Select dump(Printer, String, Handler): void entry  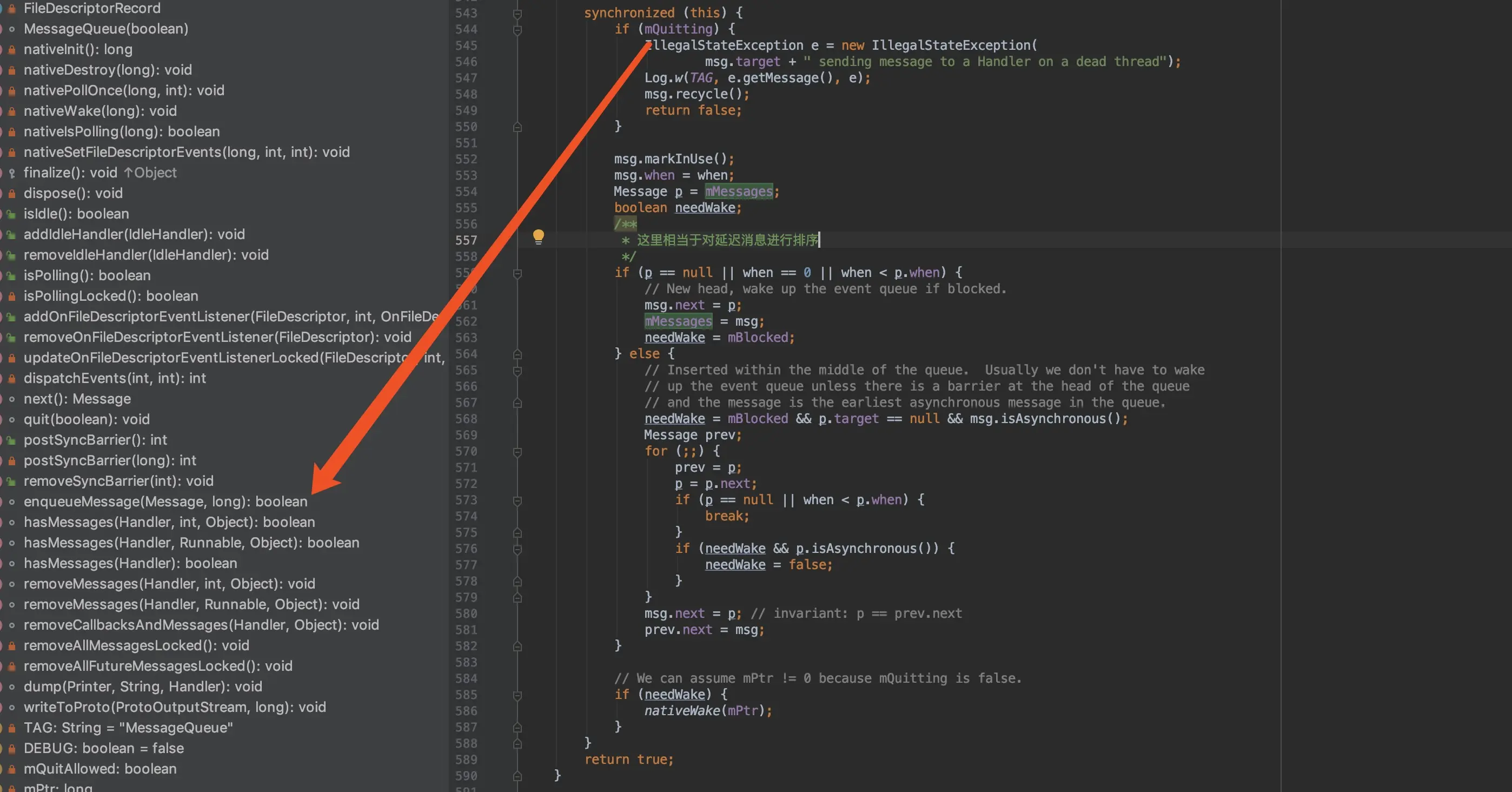143,687
